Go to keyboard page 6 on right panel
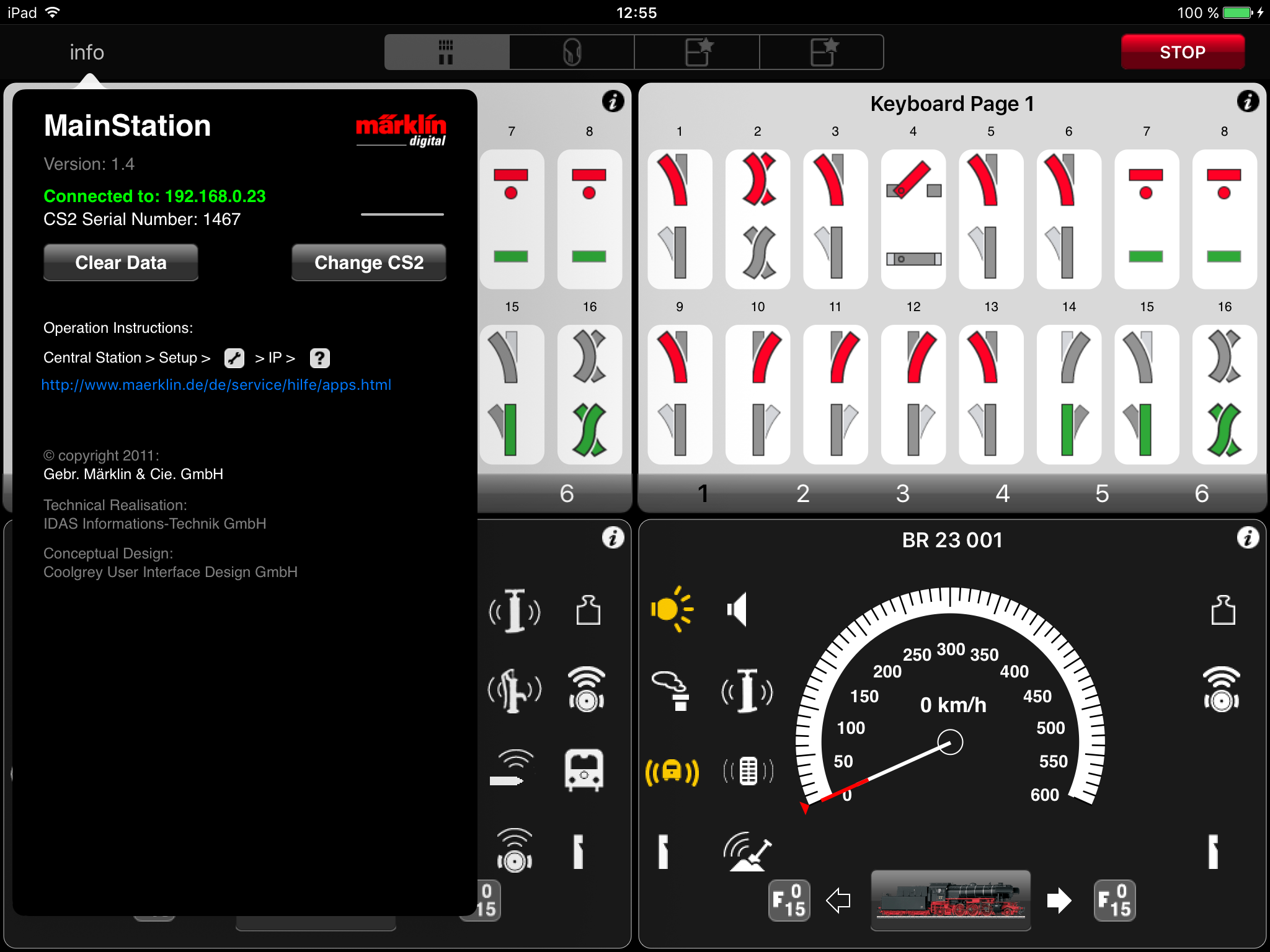Screen dimensions: 1270x952 pyautogui.click(x=1202, y=493)
